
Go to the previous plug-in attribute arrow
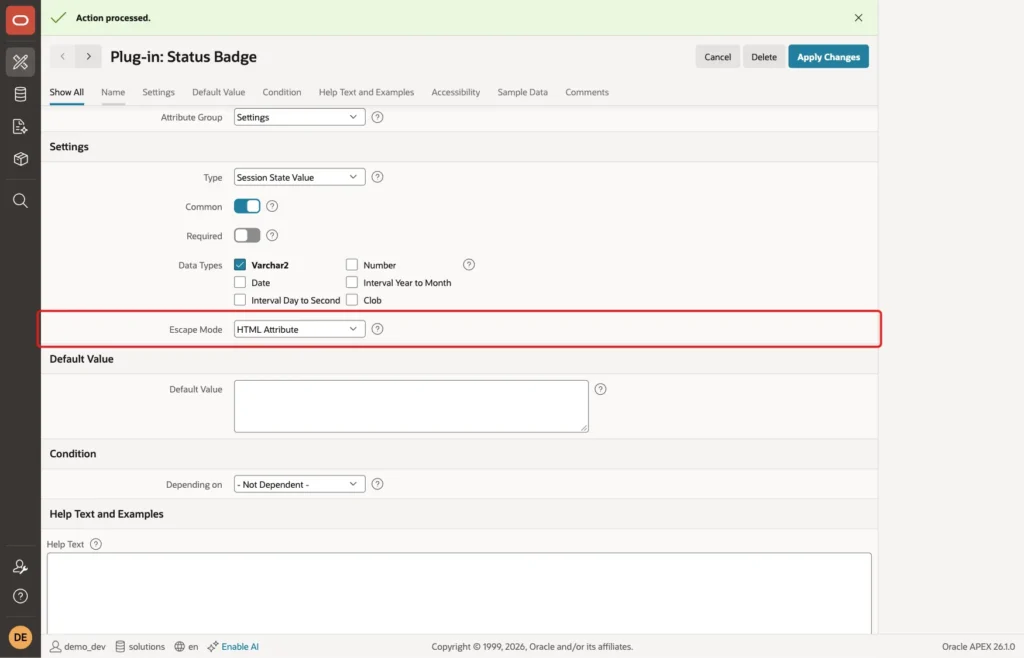click(63, 57)
